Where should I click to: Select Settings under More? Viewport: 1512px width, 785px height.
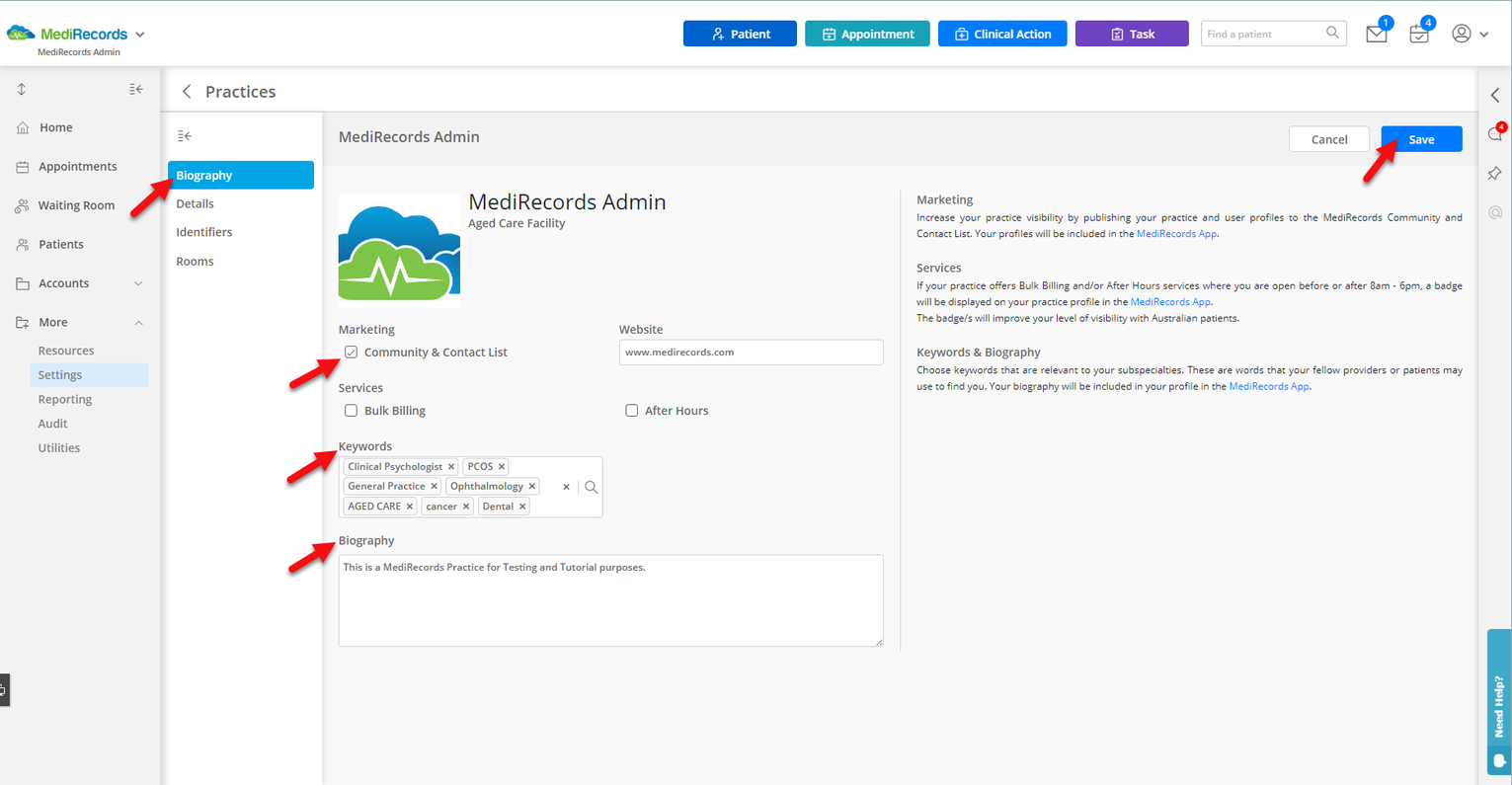tap(90, 375)
